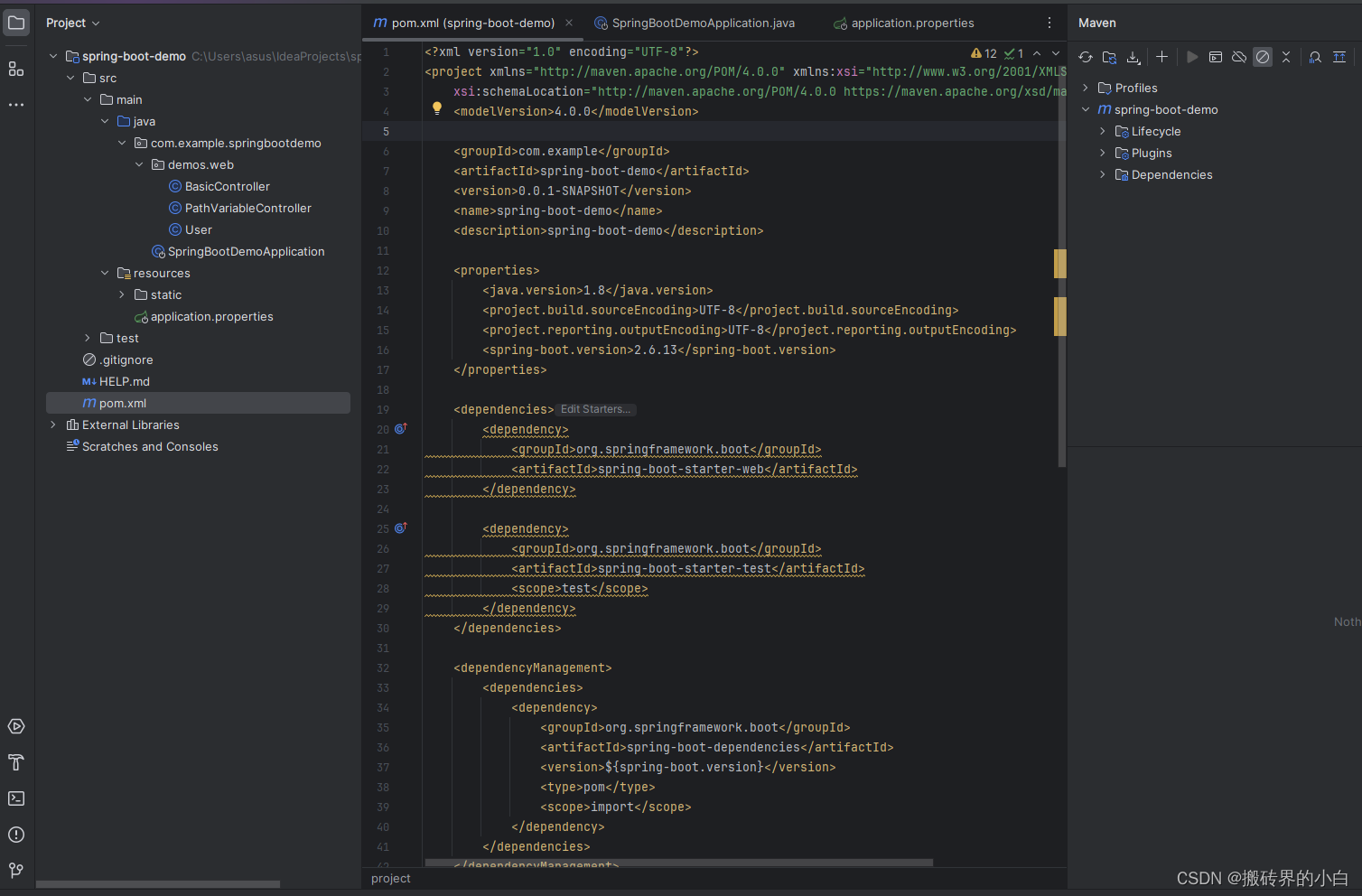Expand Dependencies in Maven panel
The image size is (1362, 896).
tap(1103, 174)
